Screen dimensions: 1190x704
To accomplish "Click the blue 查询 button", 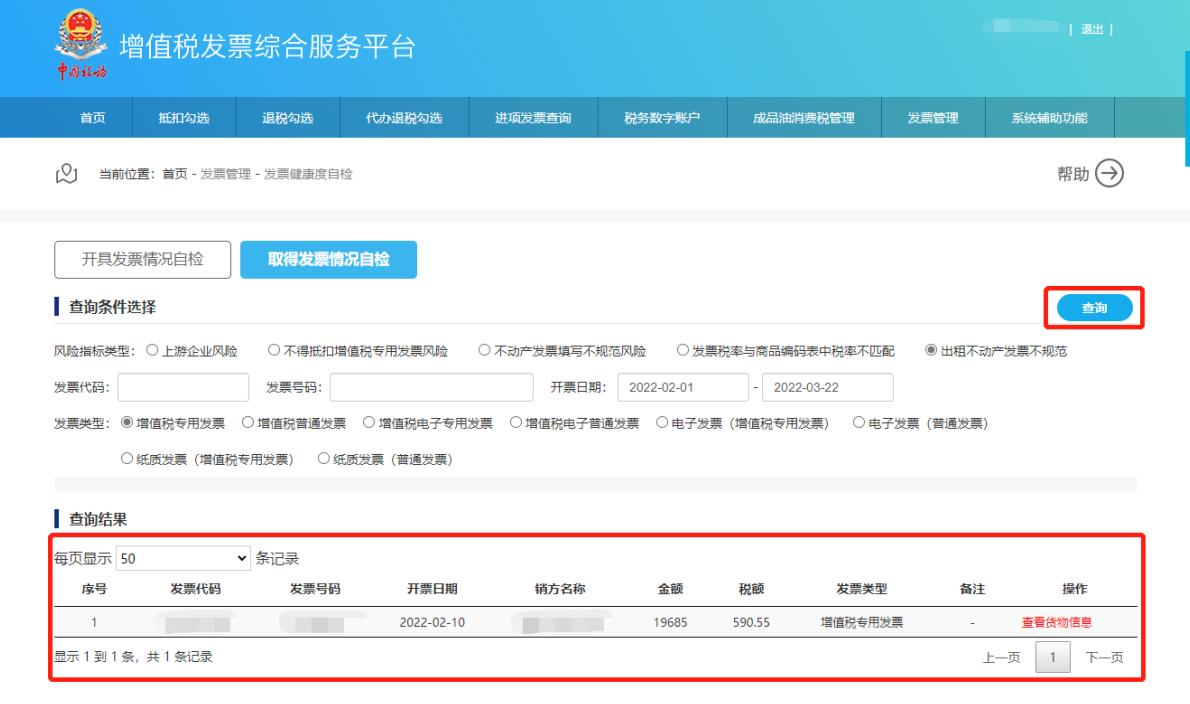I will click(1094, 309).
